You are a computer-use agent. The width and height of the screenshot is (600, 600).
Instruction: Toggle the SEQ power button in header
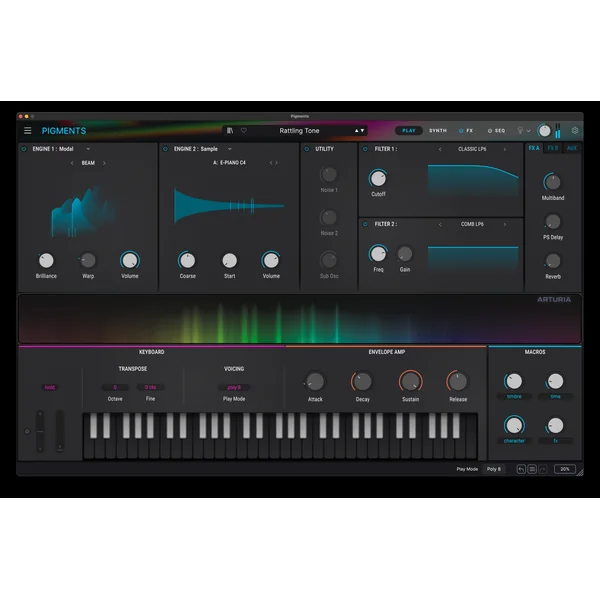coord(489,130)
